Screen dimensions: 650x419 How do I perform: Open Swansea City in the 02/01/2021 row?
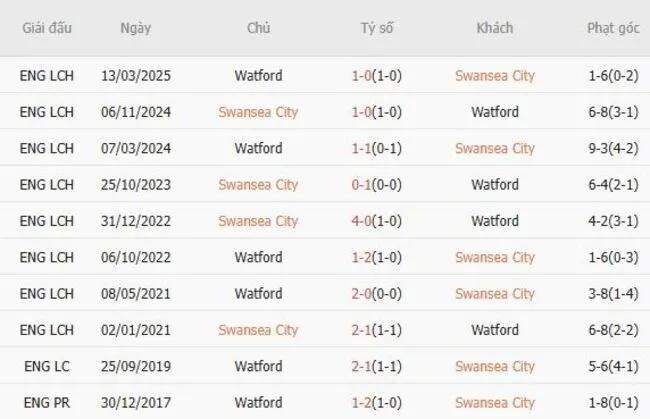tap(258, 330)
